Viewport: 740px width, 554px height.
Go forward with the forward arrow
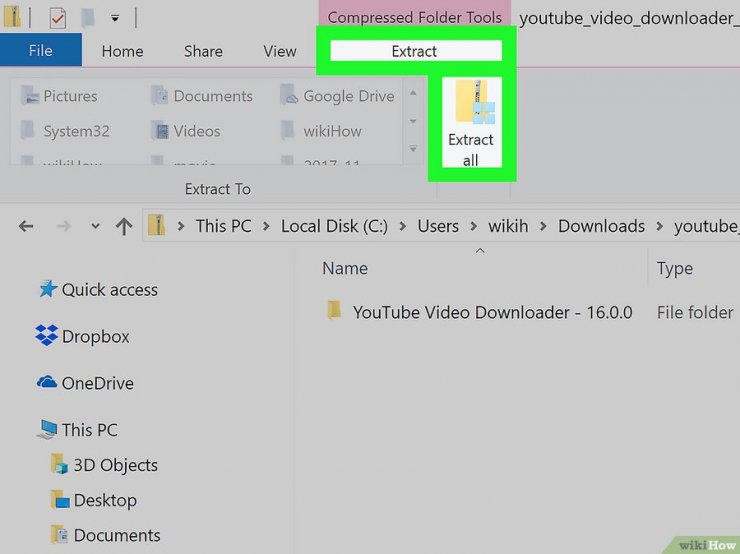(x=63, y=226)
